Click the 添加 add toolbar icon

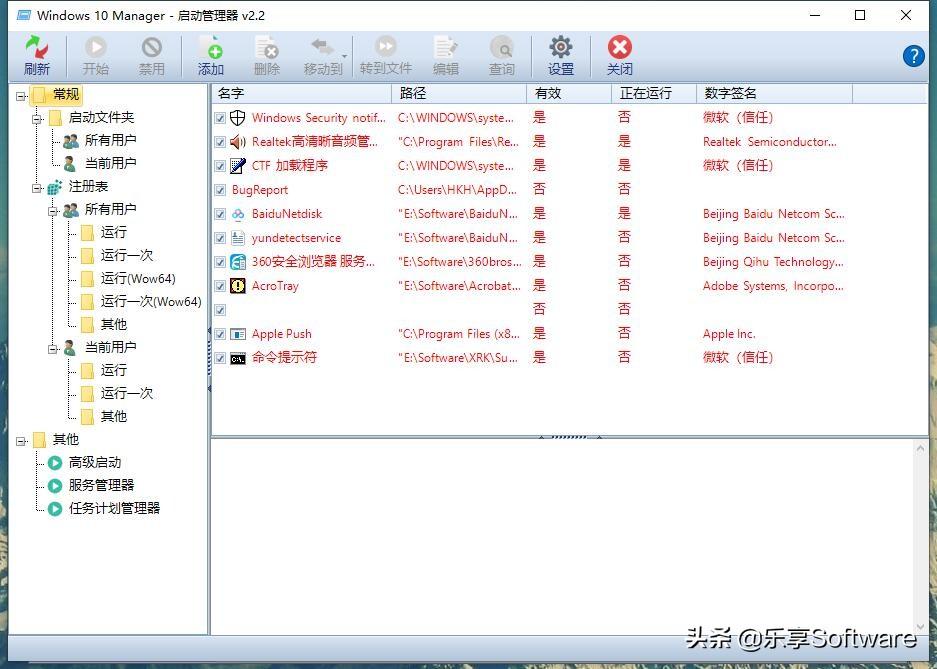[x=210, y=47]
